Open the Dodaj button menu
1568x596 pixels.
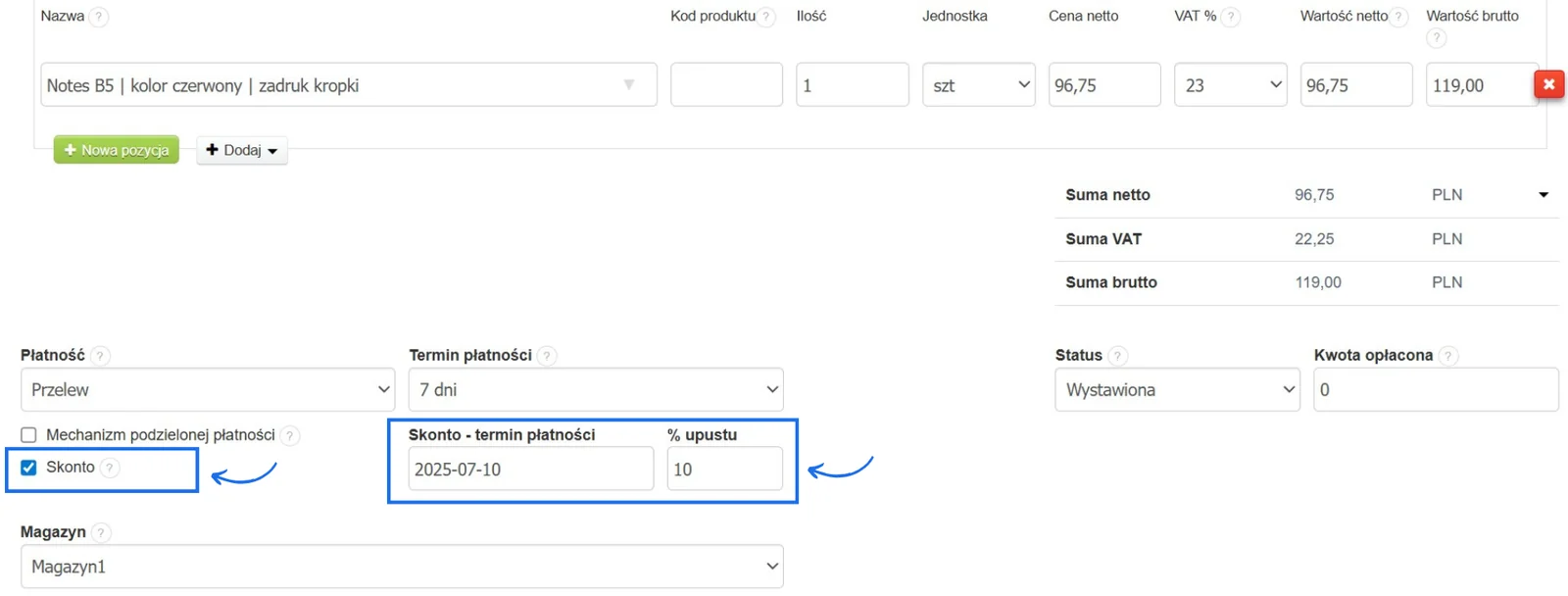point(242,150)
